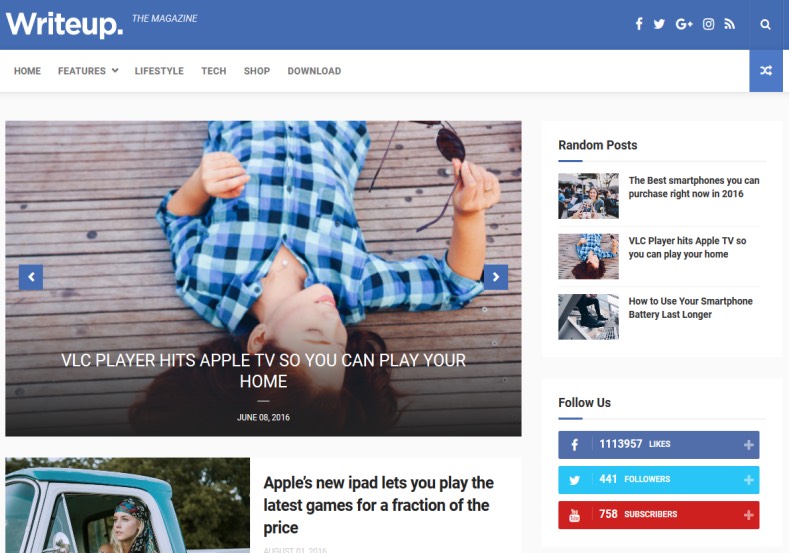Screen dimensions: 789x553
Task: Open the Facebook icon in header
Action: pyautogui.click(x=639, y=24)
